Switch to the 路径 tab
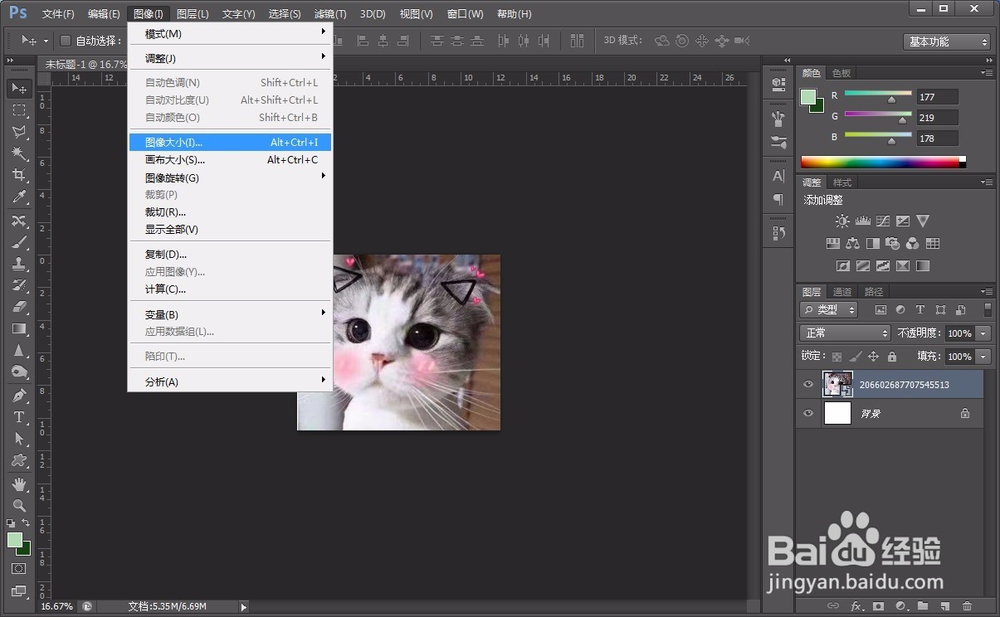The width and height of the screenshot is (1000, 617). tap(874, 292)
